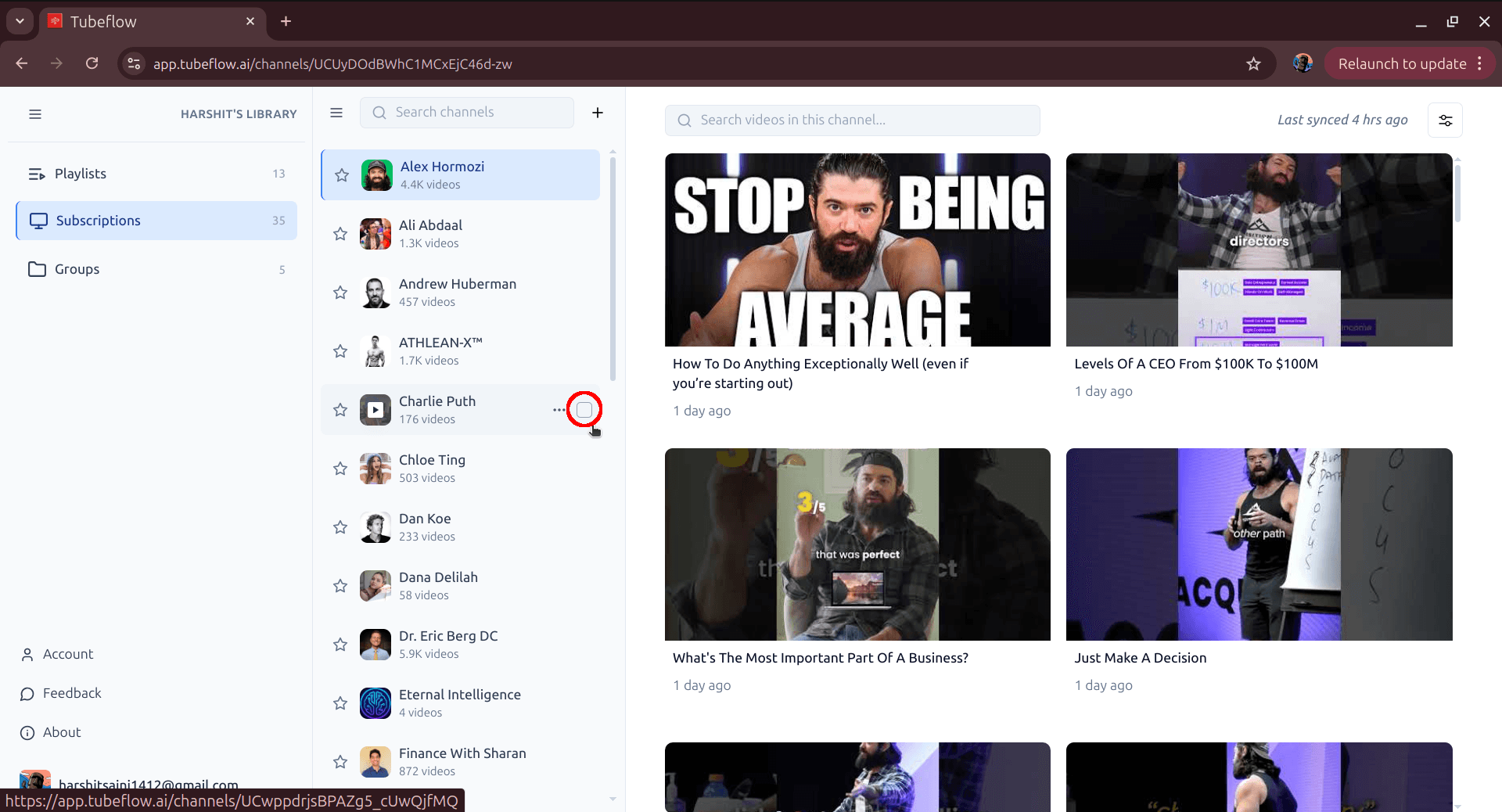This screenshot has height=812, width=1502.
Task: Open the browser tab search chevron
Action: (x=20, y=21)
